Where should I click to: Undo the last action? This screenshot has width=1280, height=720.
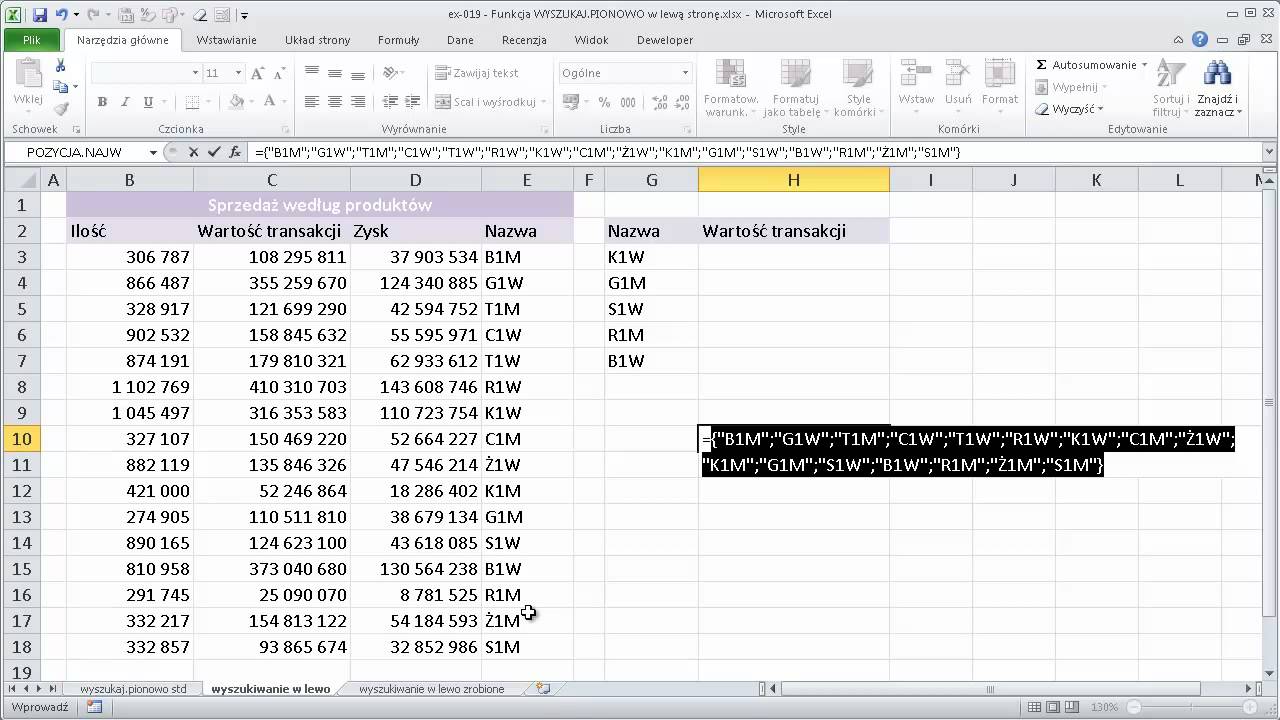coord(63,15)
